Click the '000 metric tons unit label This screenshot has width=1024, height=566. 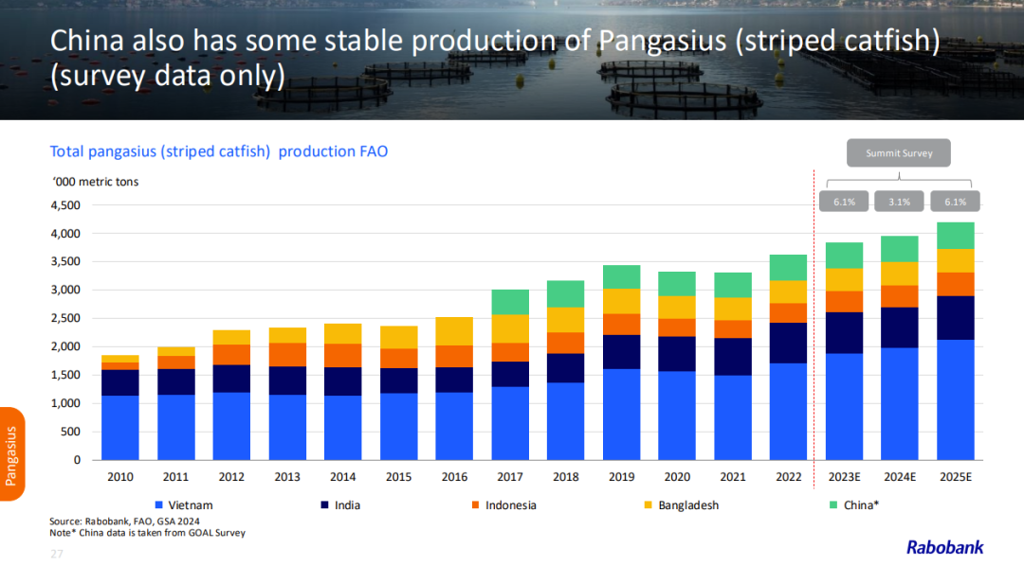click(x=95, y=182)
